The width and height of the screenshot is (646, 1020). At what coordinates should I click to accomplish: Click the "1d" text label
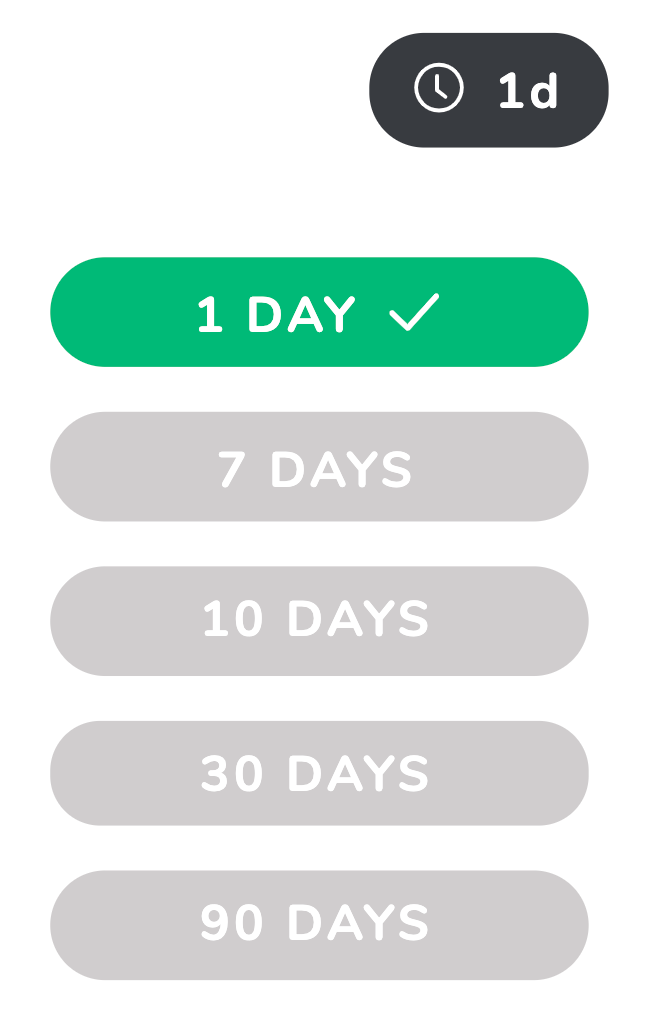point(528,90)
